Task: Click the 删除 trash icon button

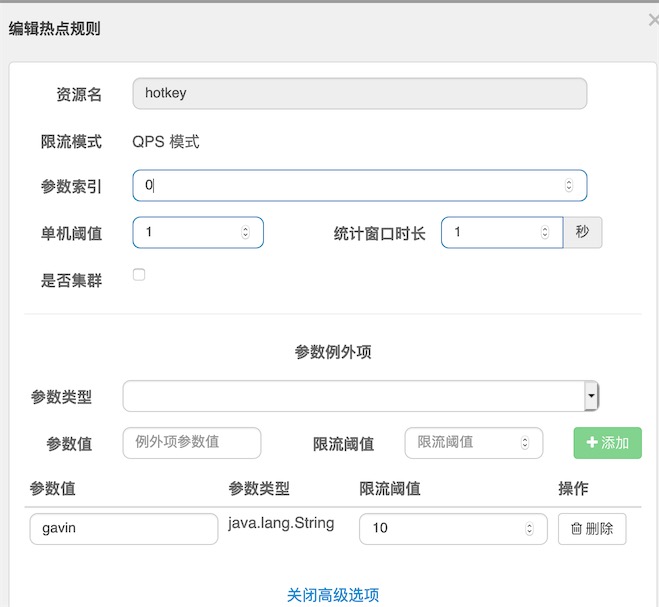Action: tap(592, 528)
